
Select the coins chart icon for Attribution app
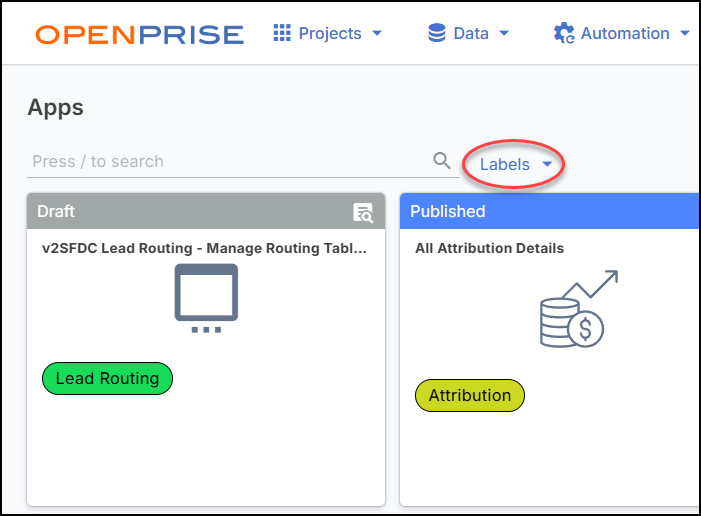[577, 310]
